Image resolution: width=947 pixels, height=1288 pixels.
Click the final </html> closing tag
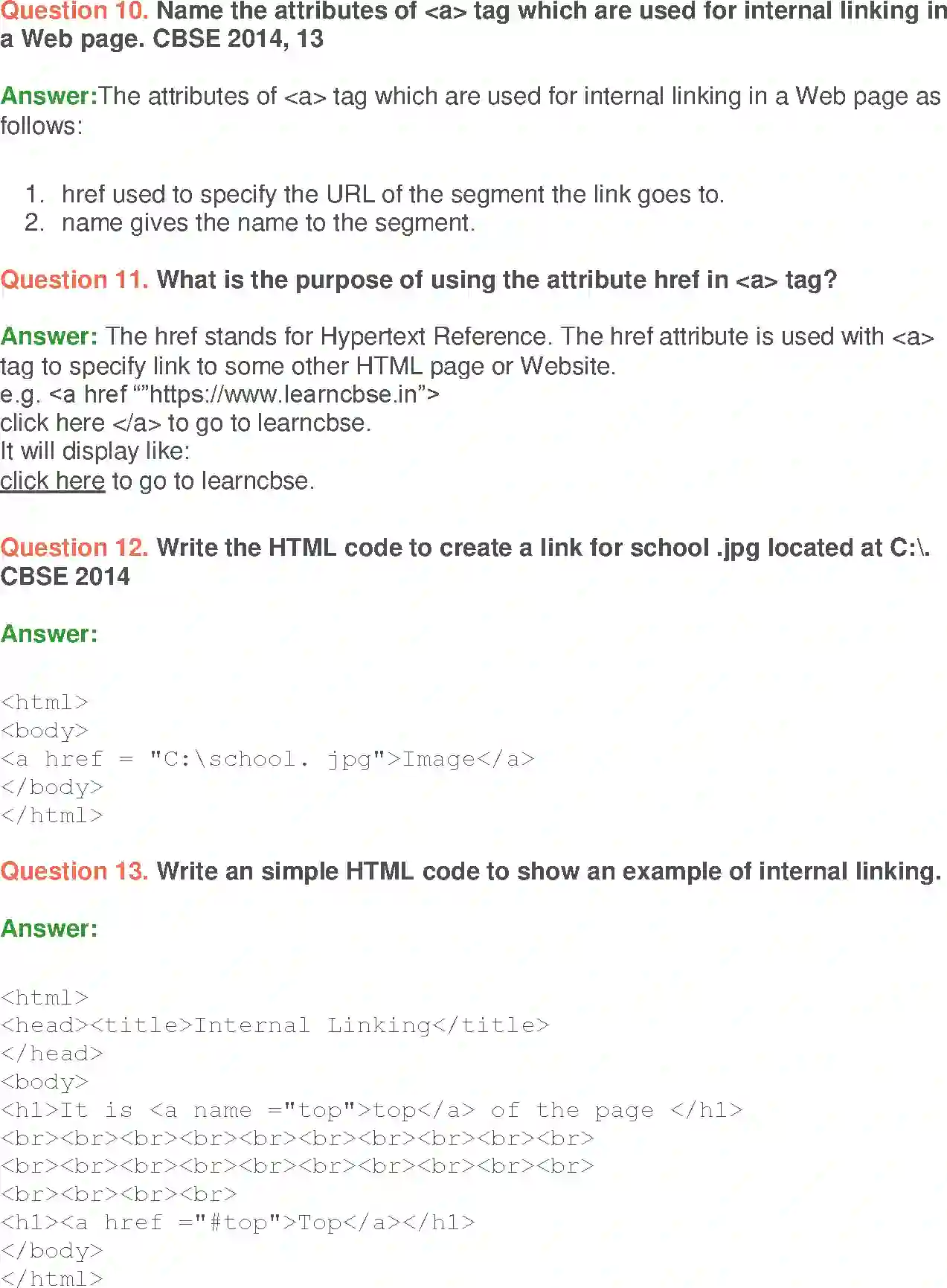pyautogui.click(x=52, y=1278)
